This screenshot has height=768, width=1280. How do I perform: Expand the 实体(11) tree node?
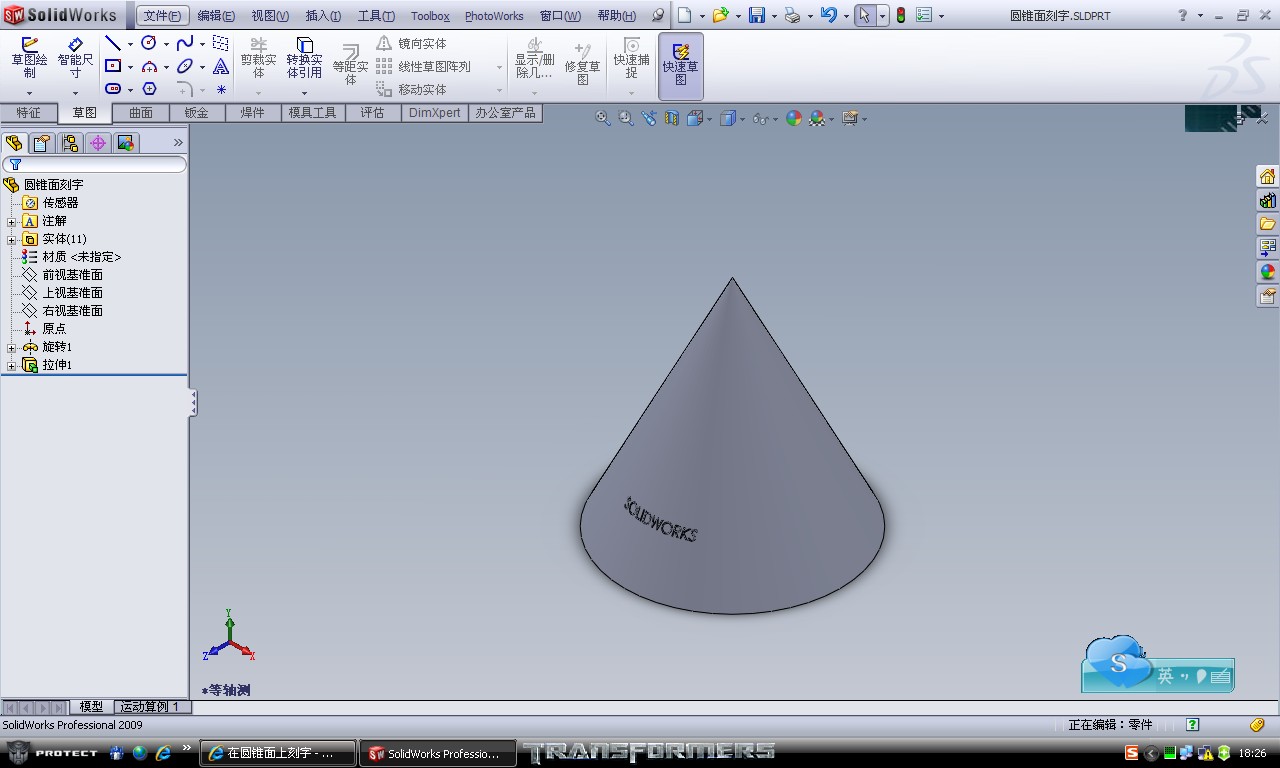tap(12, 239)
